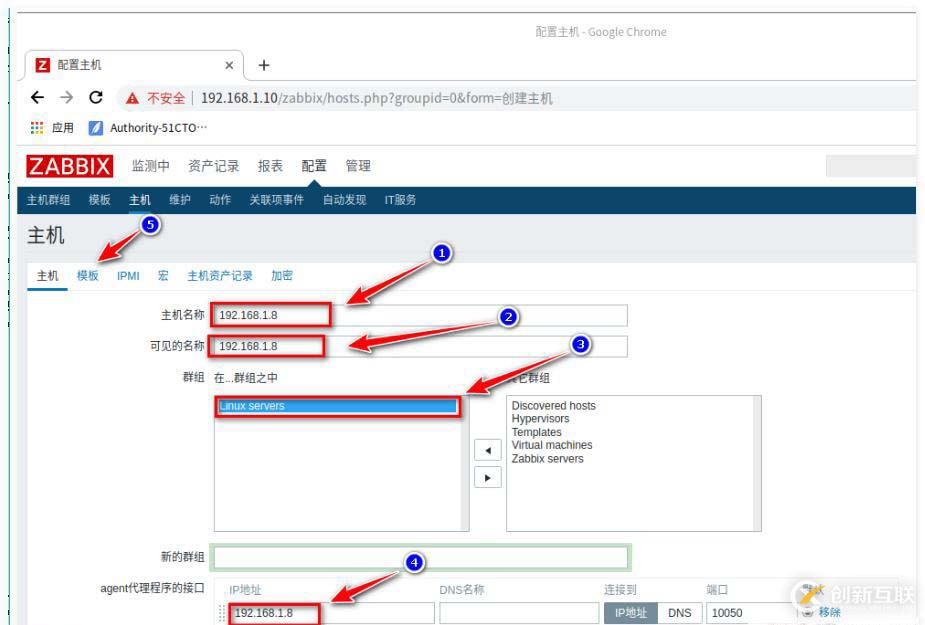Open the 管理 top menu
Screen dimensions: 925x625
coord(358,166)
